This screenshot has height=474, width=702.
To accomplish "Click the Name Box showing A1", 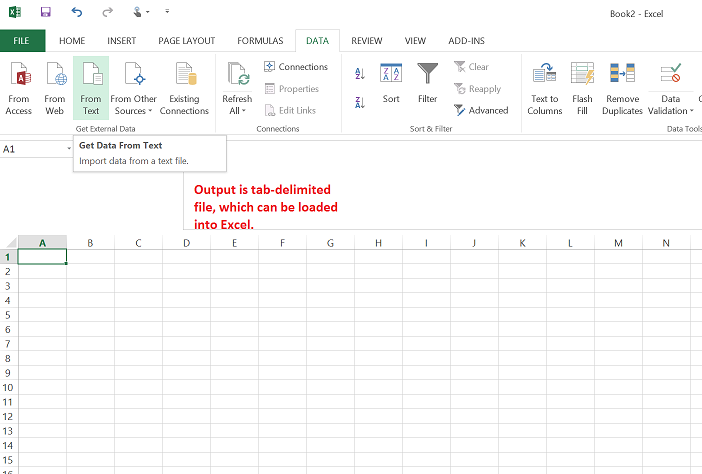I will tap(32, 149).
